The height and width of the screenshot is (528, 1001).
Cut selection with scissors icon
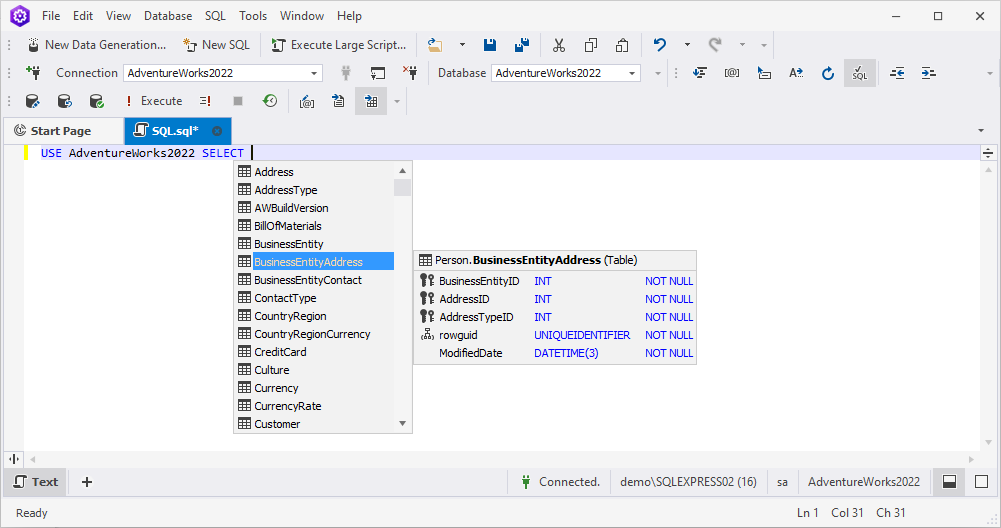559,45
